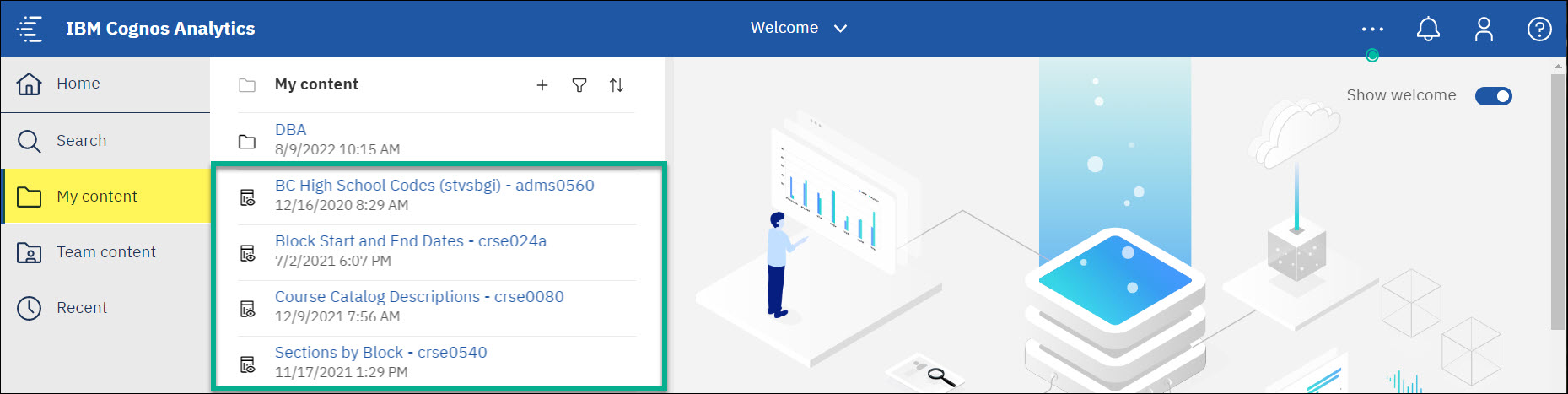Open the help question mark menu
Screen dimensions: 1568x394
(1539, 29)
